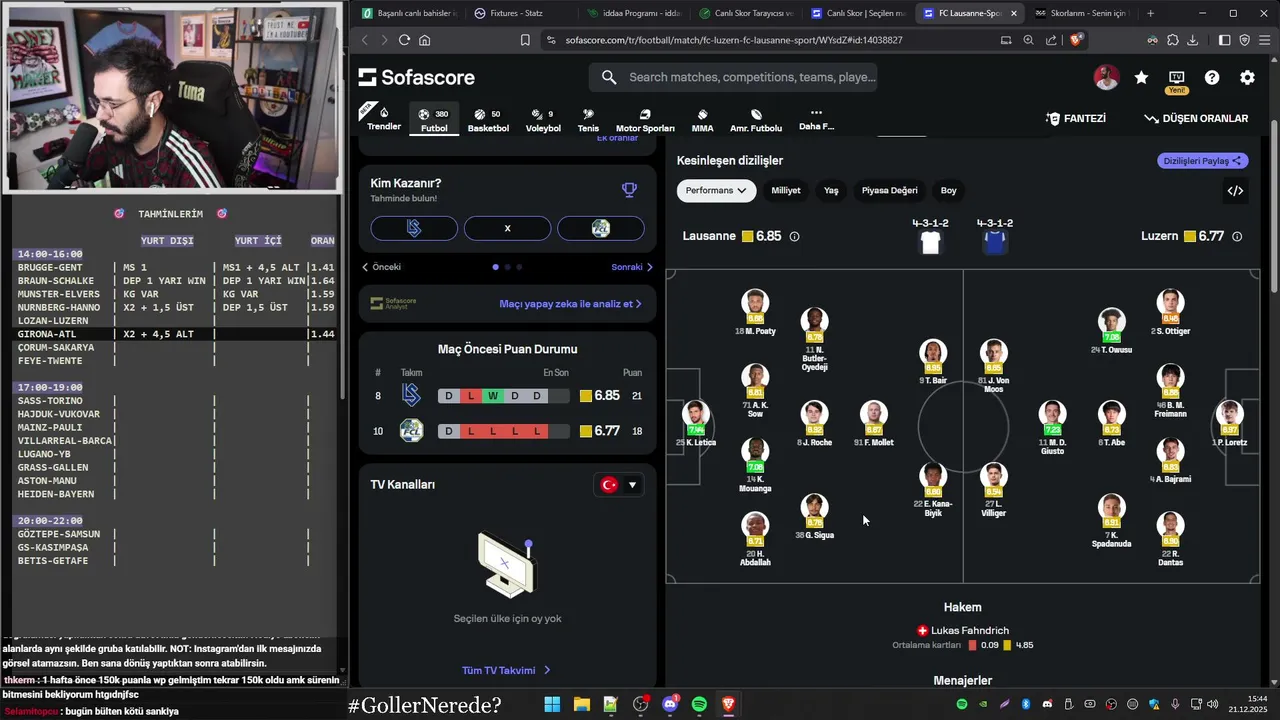This screenshot has width=1280, height=720.
Task: Select the Basketbol sport icon
Action: click(488, 120)
